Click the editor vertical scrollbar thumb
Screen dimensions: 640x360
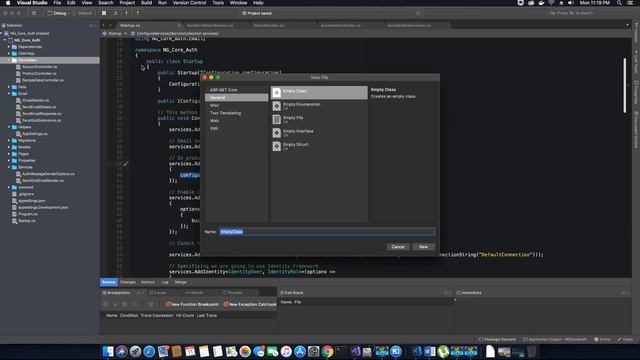tap(624, 86)
